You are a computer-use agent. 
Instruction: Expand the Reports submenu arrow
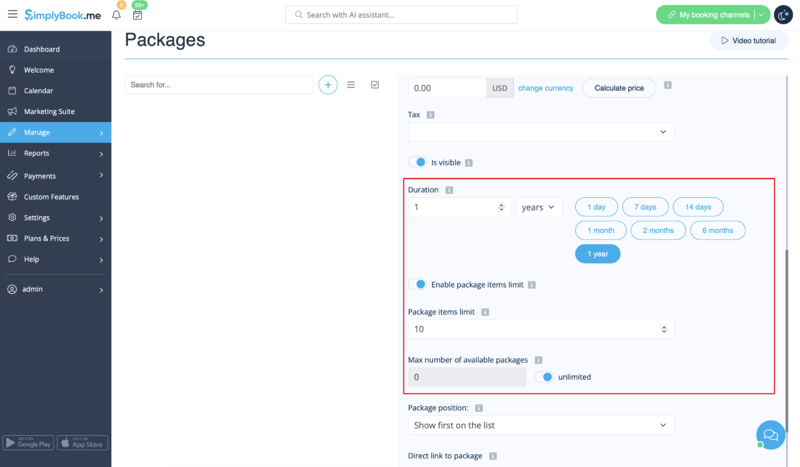point(101,154)
